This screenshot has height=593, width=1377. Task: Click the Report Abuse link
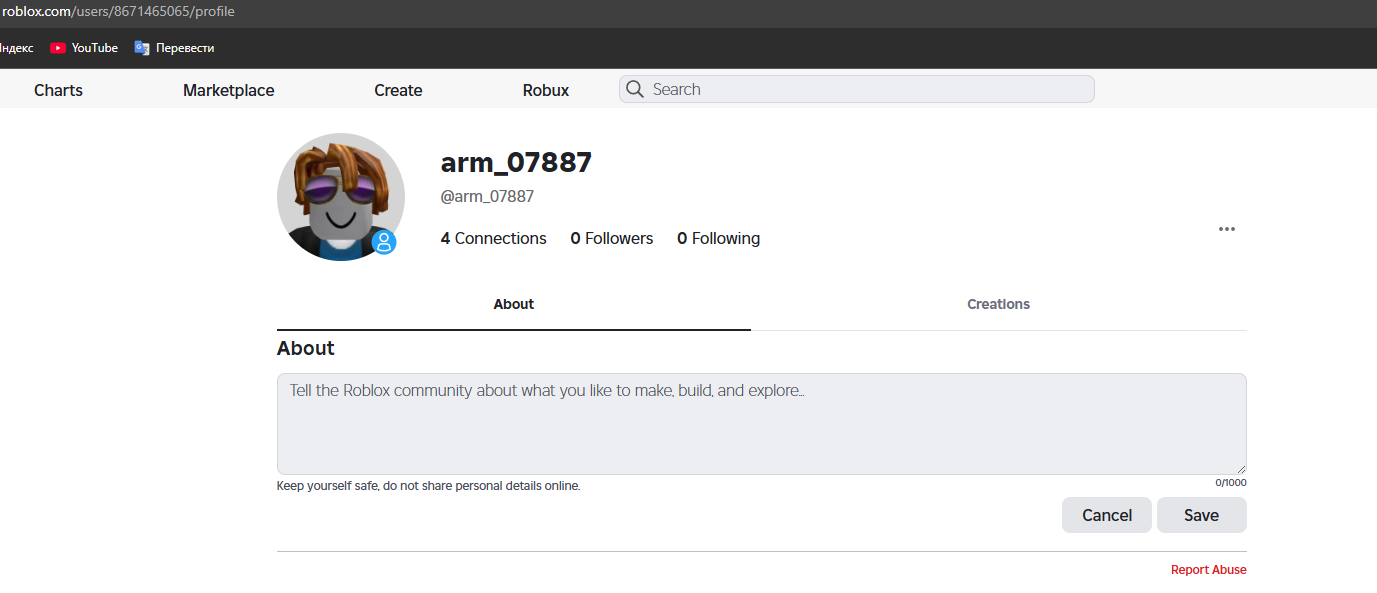point(1209,570)
